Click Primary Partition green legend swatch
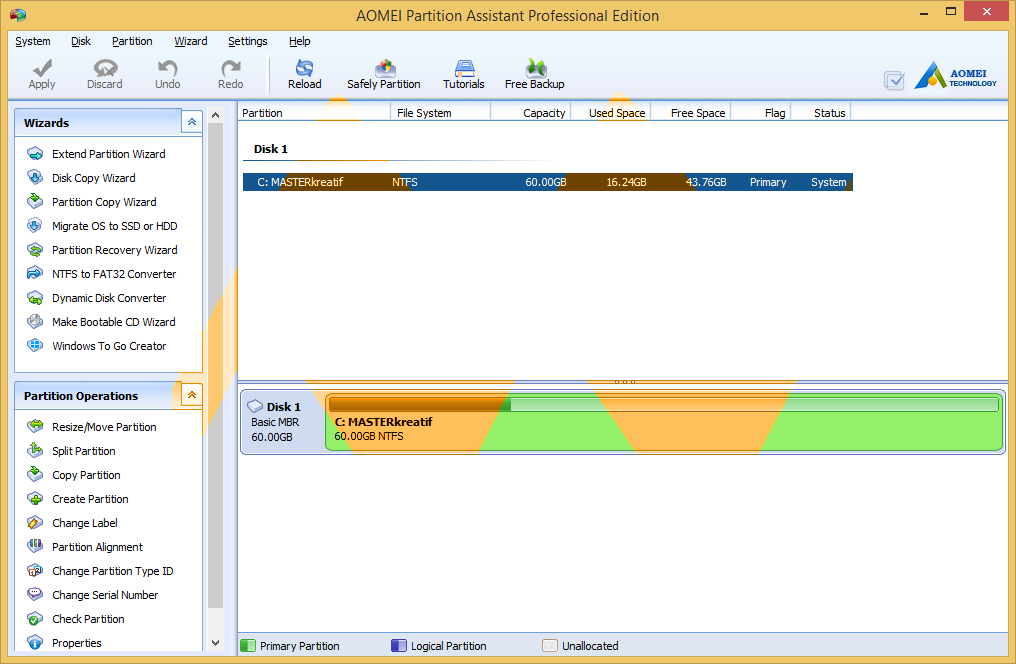The image size is (1016, 664). pyautogui.click(x=248, y=646)
